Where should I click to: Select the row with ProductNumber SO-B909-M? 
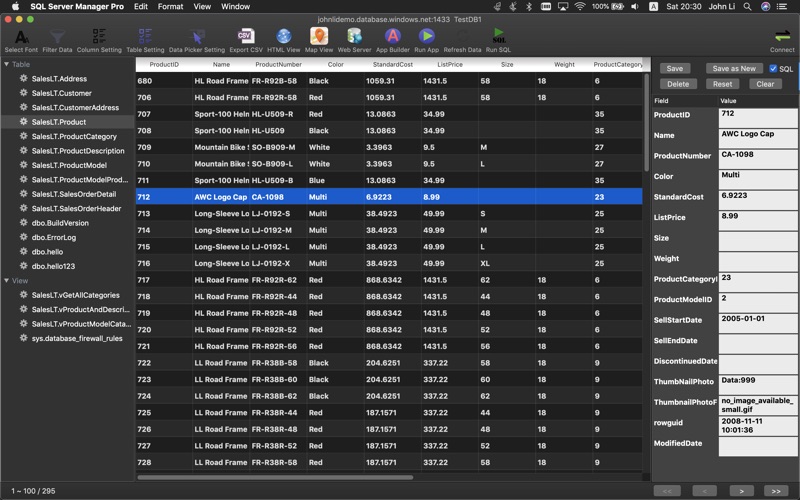coord(389,147)
